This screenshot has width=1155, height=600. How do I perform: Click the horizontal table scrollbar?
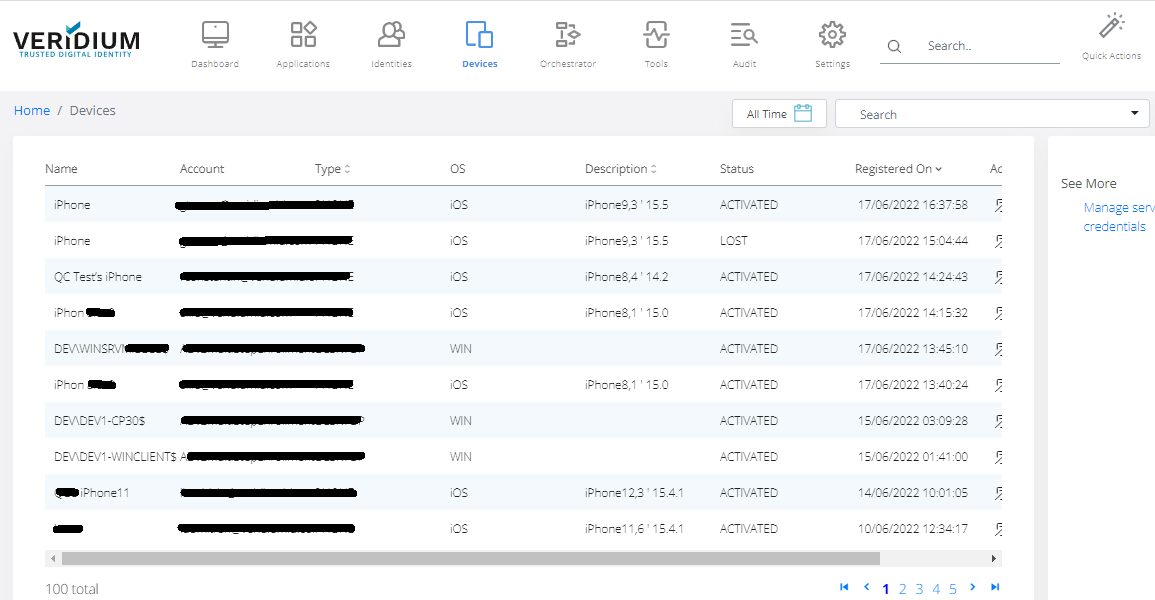pos(470,558)
